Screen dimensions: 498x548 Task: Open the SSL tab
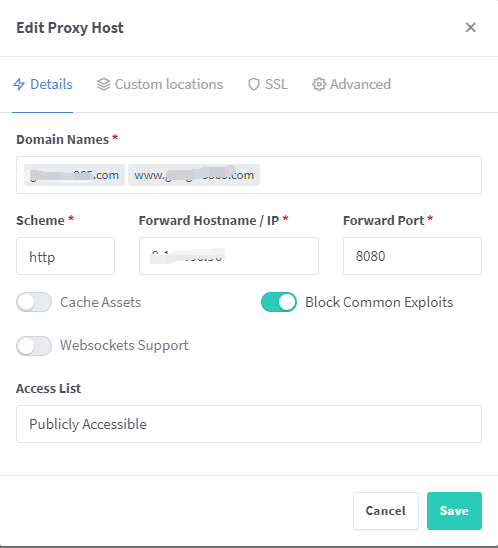coord(268,84)
